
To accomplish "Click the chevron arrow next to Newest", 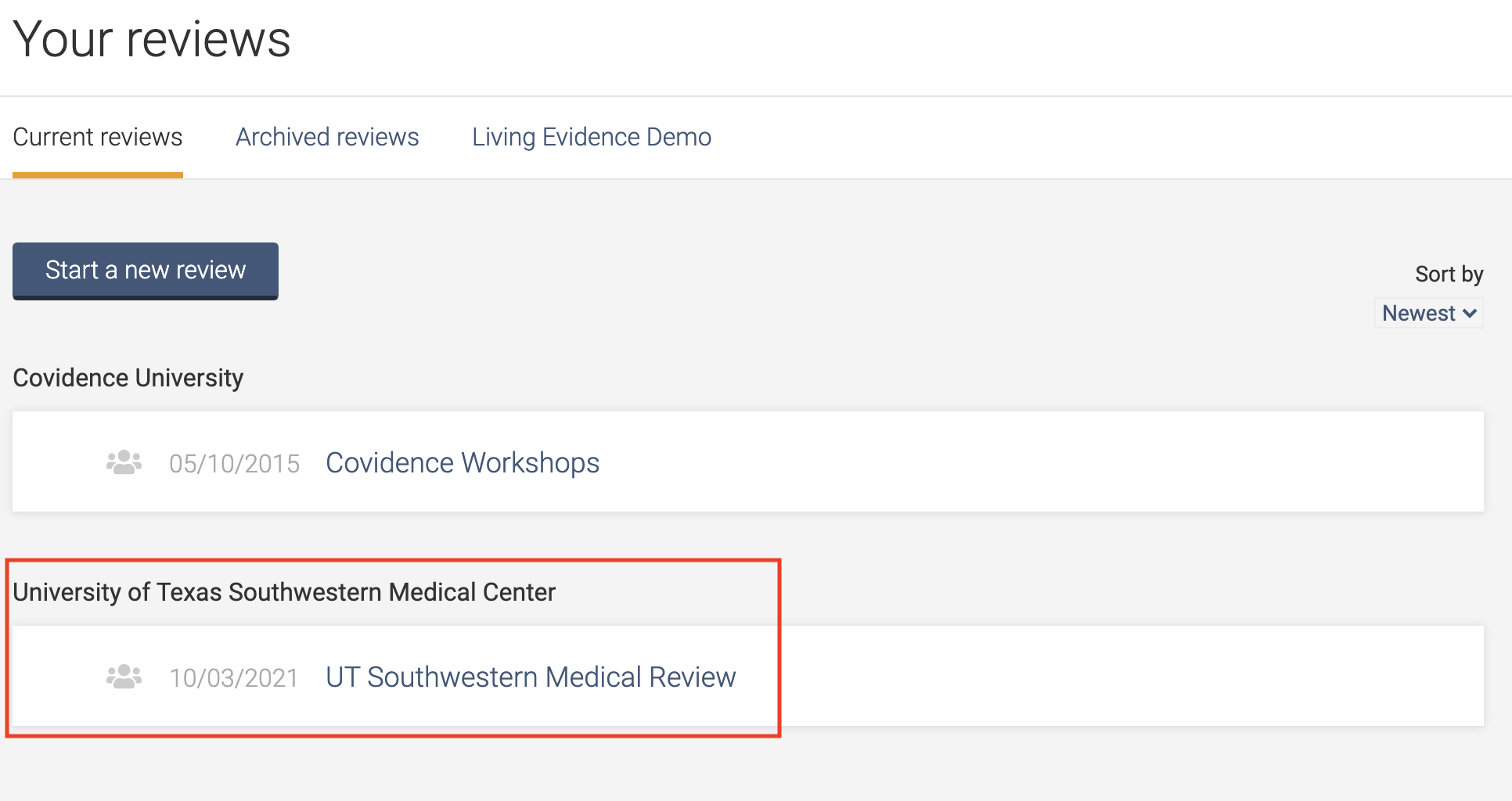I will [x=1470, y=314].
